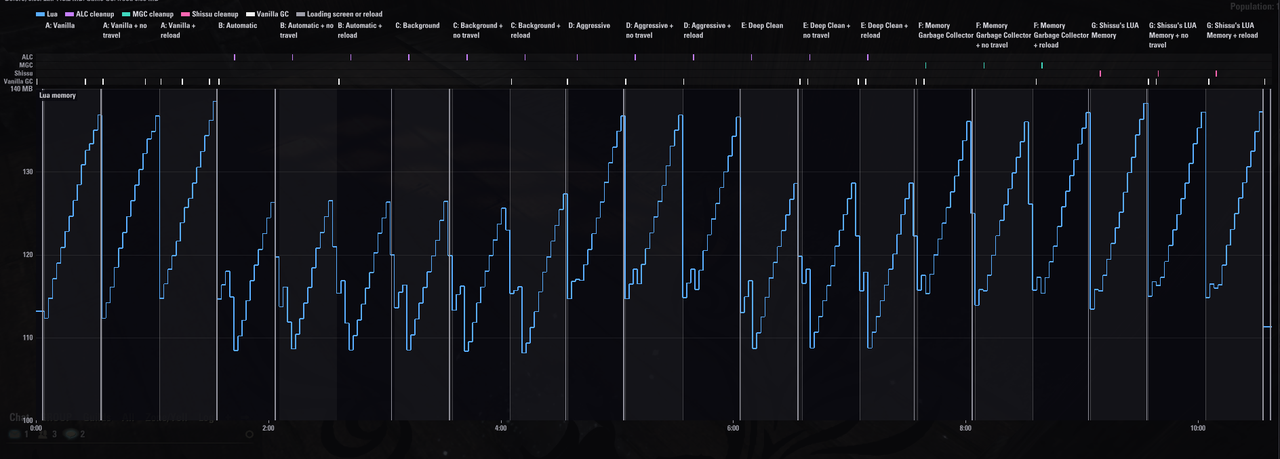Click the D: Aggressive + reload header
This screenshot has height=459, width=1280.
point(708,30)
